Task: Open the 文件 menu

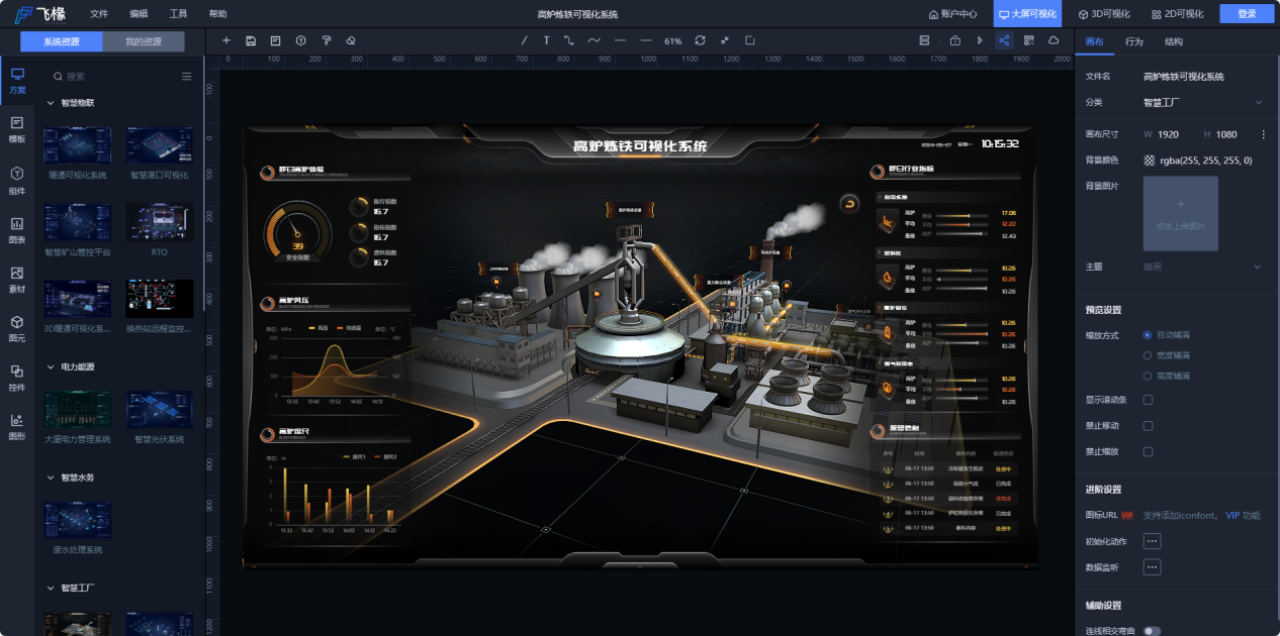Action: tap(98, 14)
